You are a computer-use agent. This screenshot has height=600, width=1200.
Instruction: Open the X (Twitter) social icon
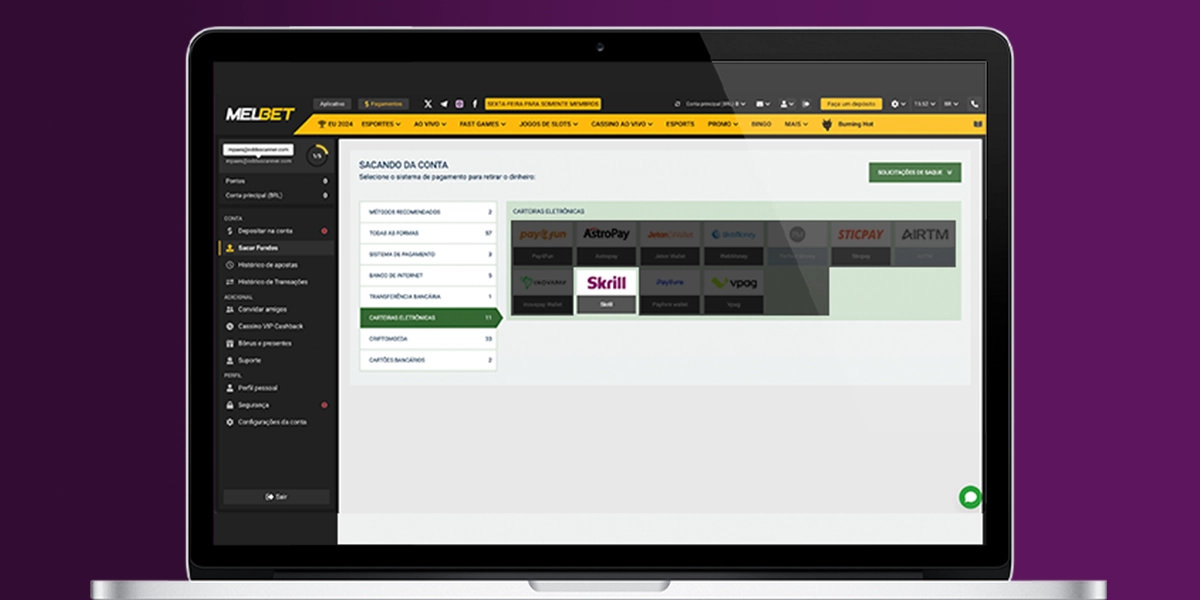point(428,104)
